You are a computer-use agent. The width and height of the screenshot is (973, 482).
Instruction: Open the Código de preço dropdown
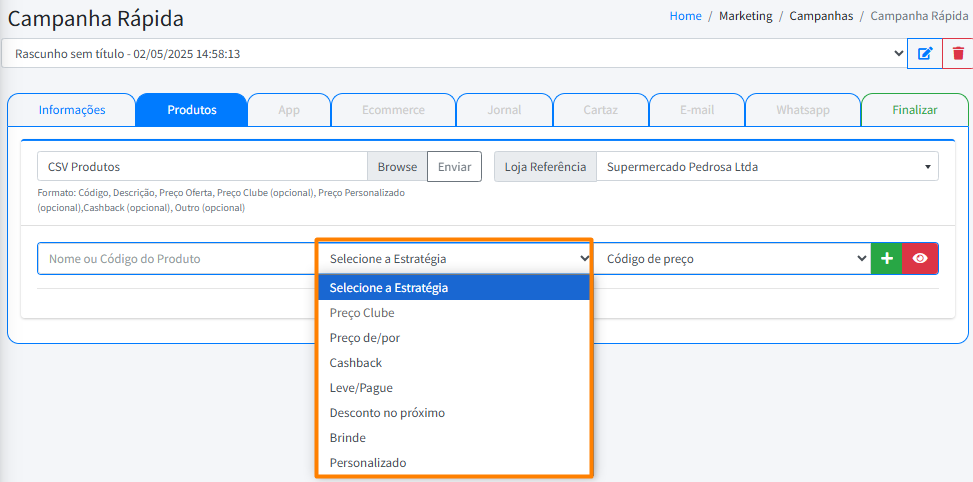735,258
